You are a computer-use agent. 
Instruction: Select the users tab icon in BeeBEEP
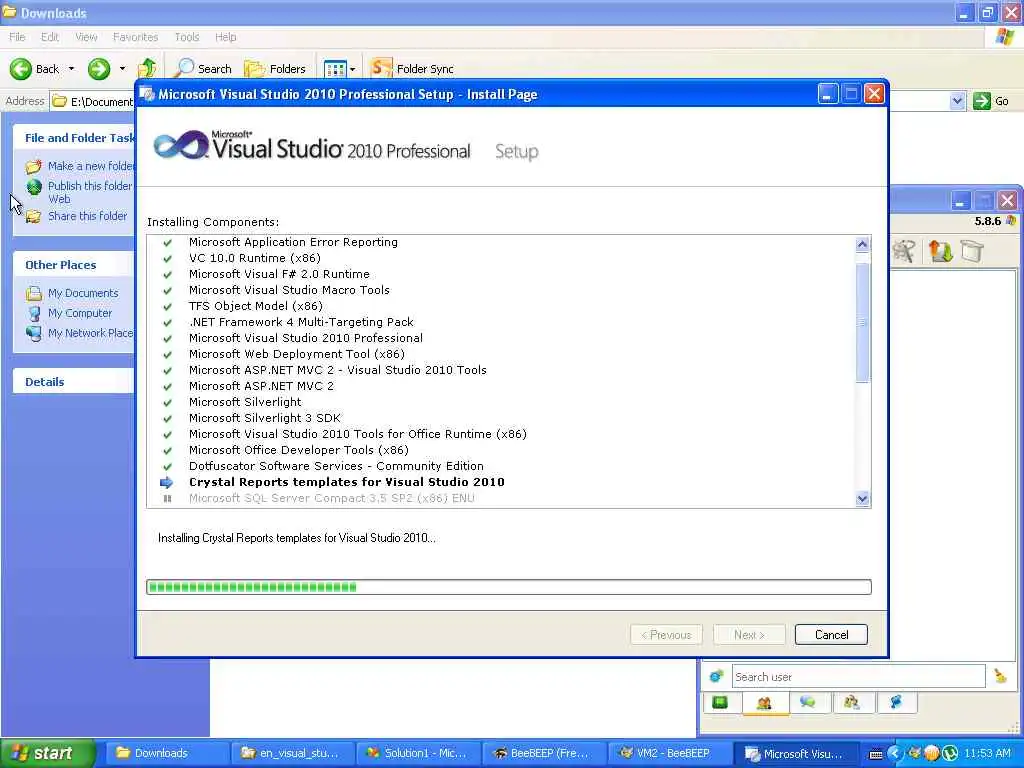[764, 703]
